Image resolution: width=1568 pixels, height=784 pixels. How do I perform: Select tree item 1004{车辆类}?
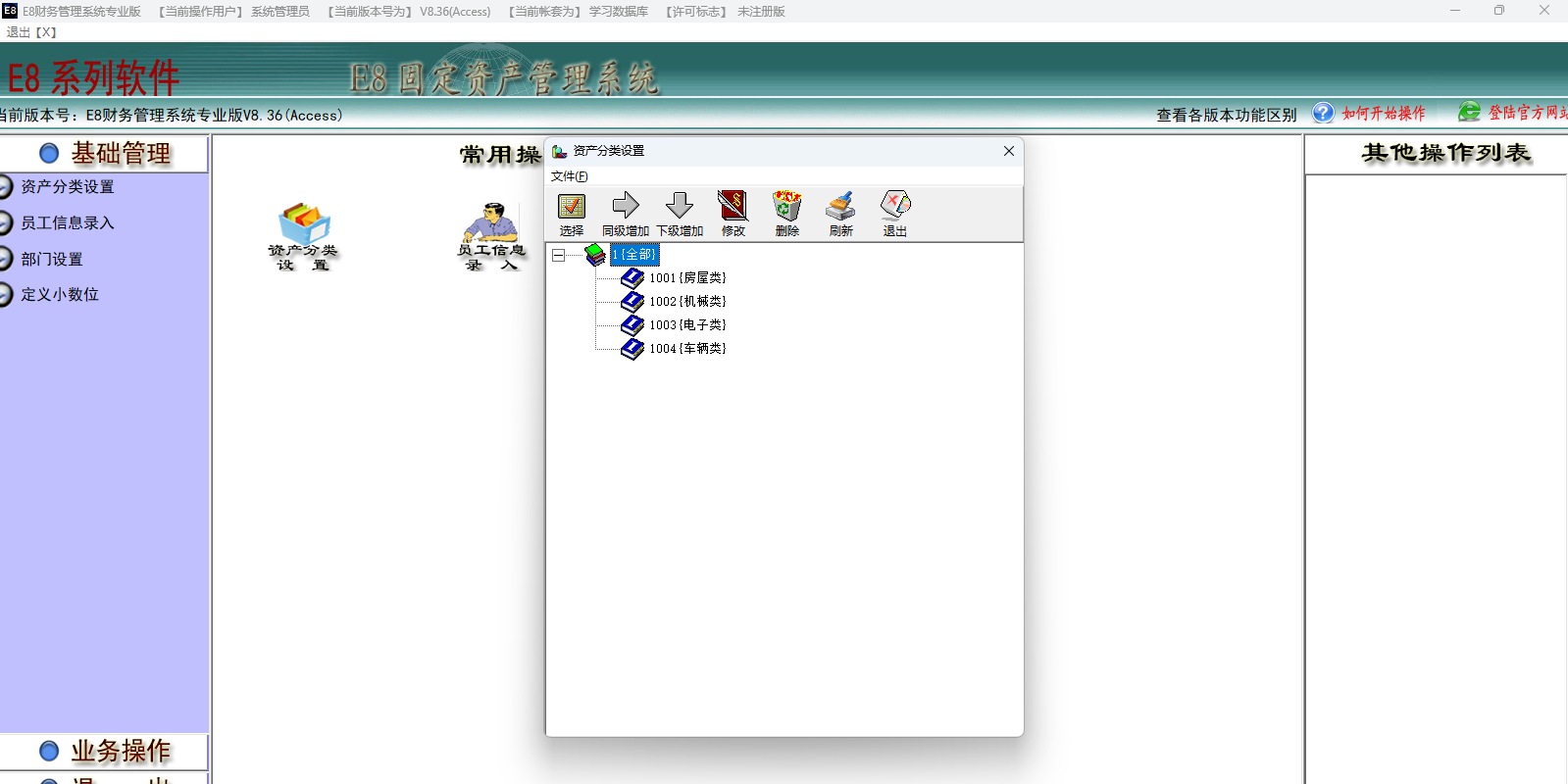(x=687, y=349)
